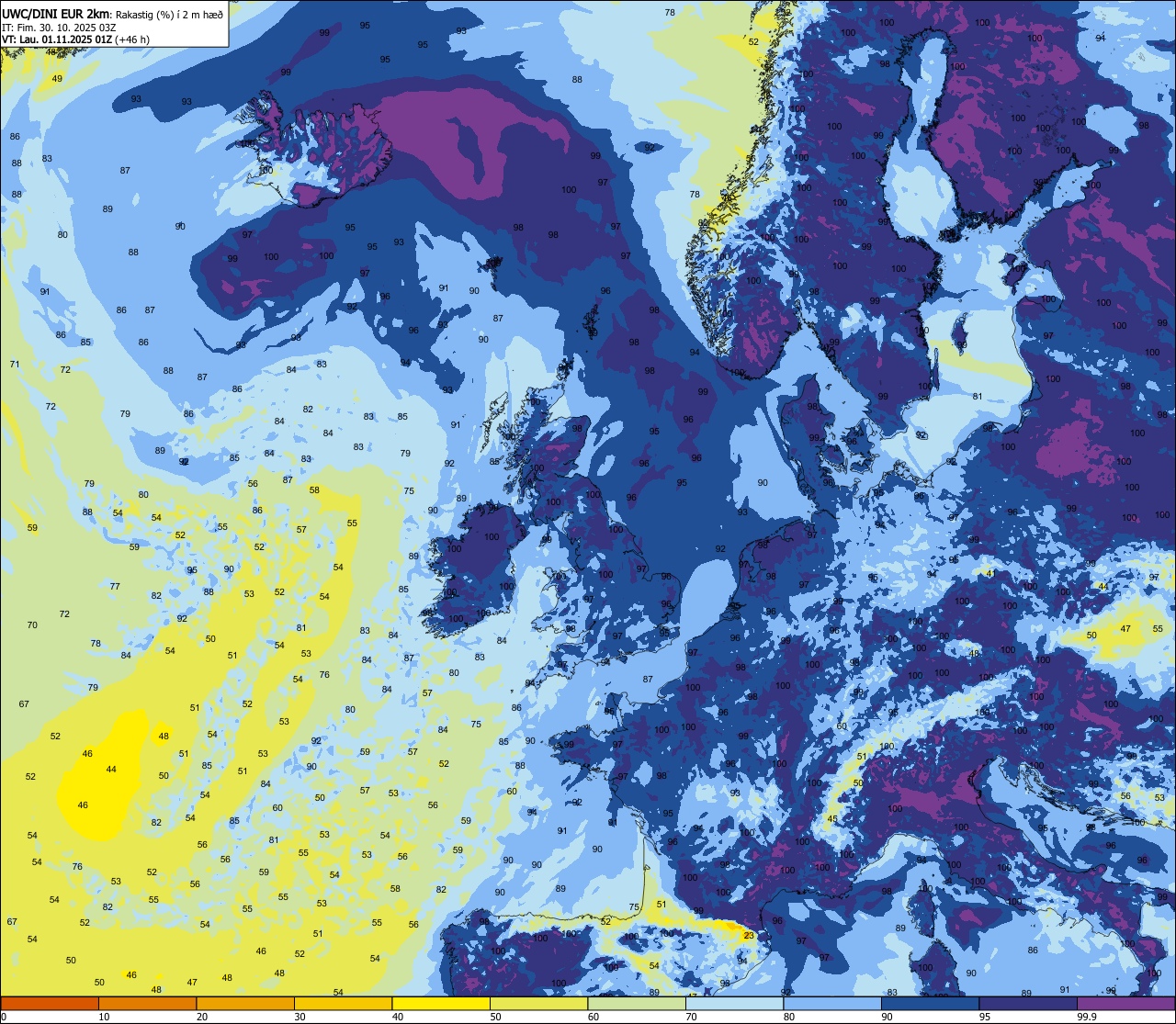Click the legend label 40
The height and width of the screenshot is (1024, 1176).
pos(398,1017)
